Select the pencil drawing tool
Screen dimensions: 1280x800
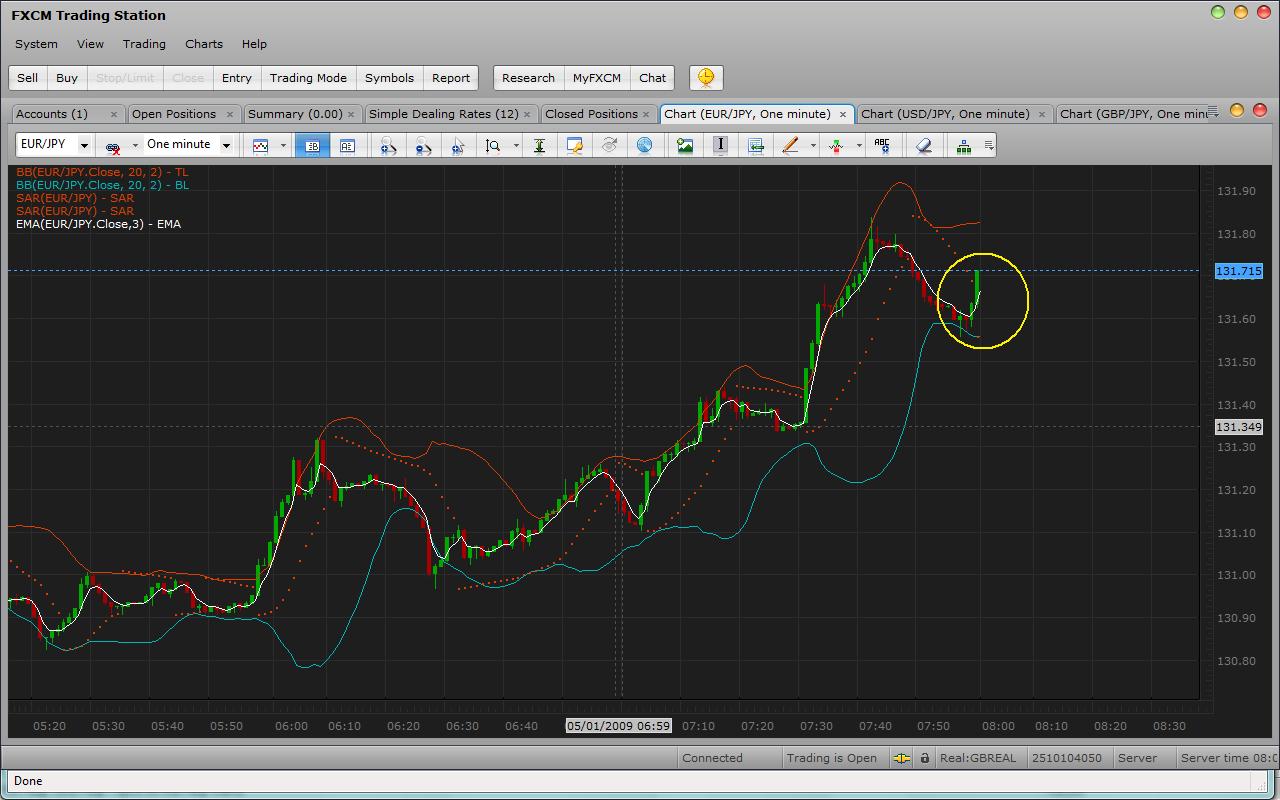coord(790,145)
